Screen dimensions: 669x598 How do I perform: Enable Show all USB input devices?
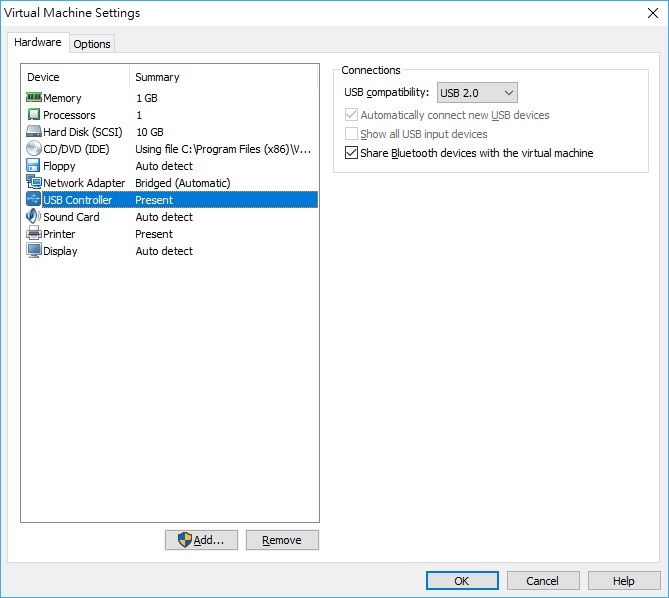pyautogui.click(x=351, y=134)
